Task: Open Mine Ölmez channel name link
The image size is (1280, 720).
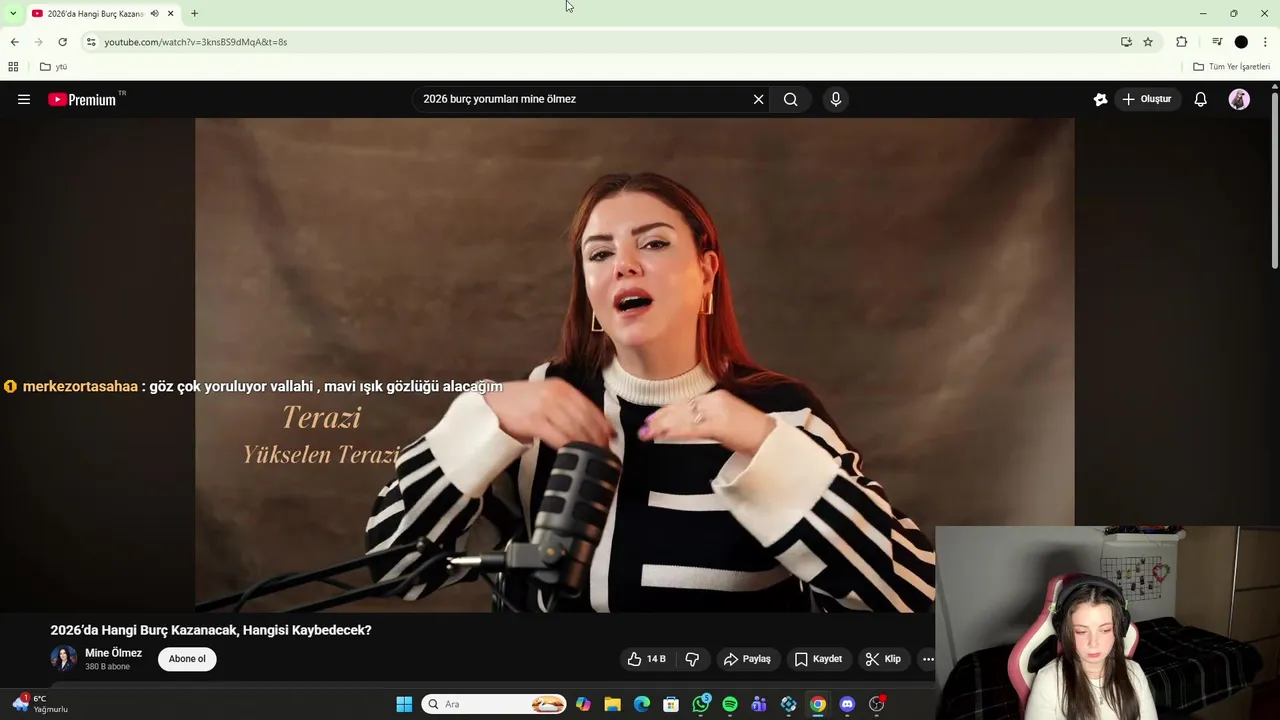Action: [x=113, y=653]
